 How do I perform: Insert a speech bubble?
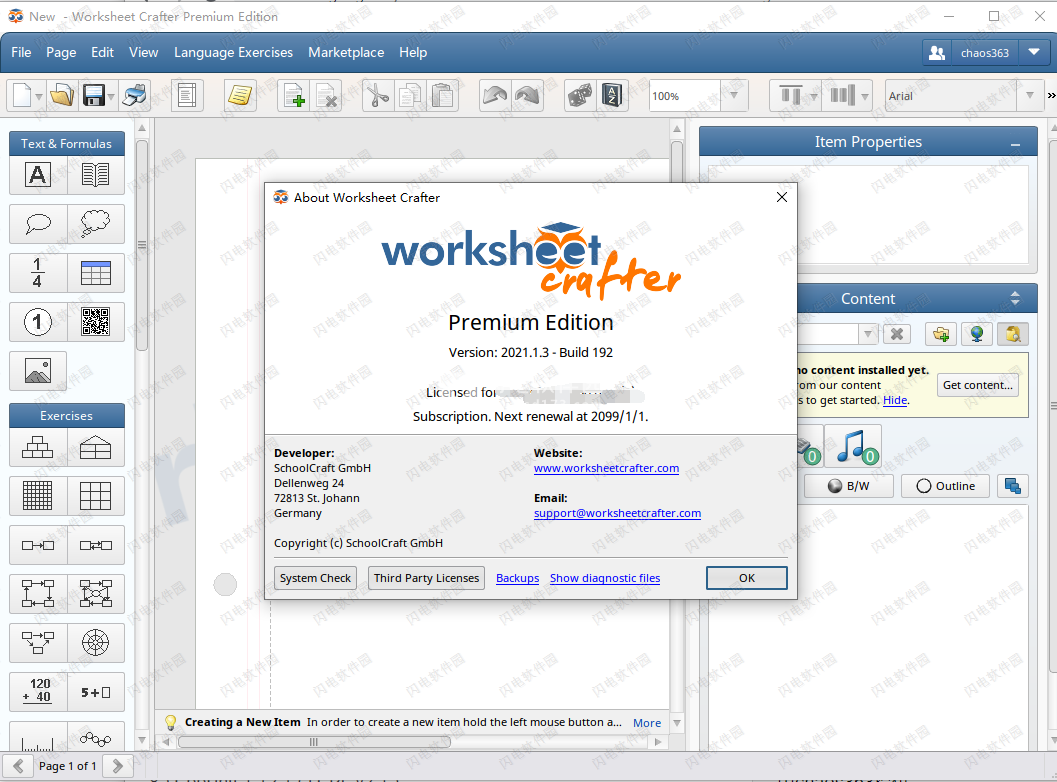(x=38, y=224)
